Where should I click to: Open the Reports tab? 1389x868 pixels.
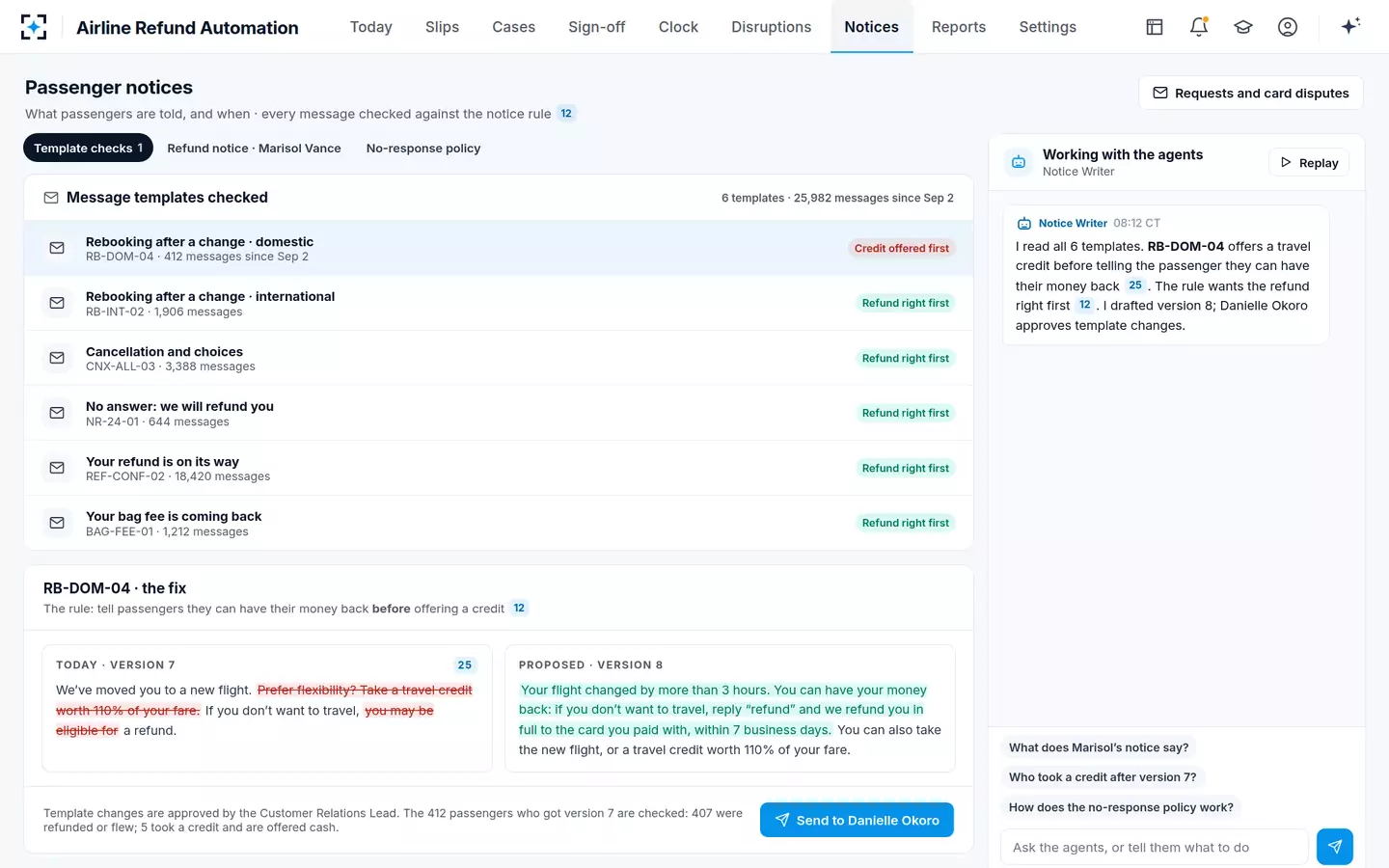click(x=959, y=27)
